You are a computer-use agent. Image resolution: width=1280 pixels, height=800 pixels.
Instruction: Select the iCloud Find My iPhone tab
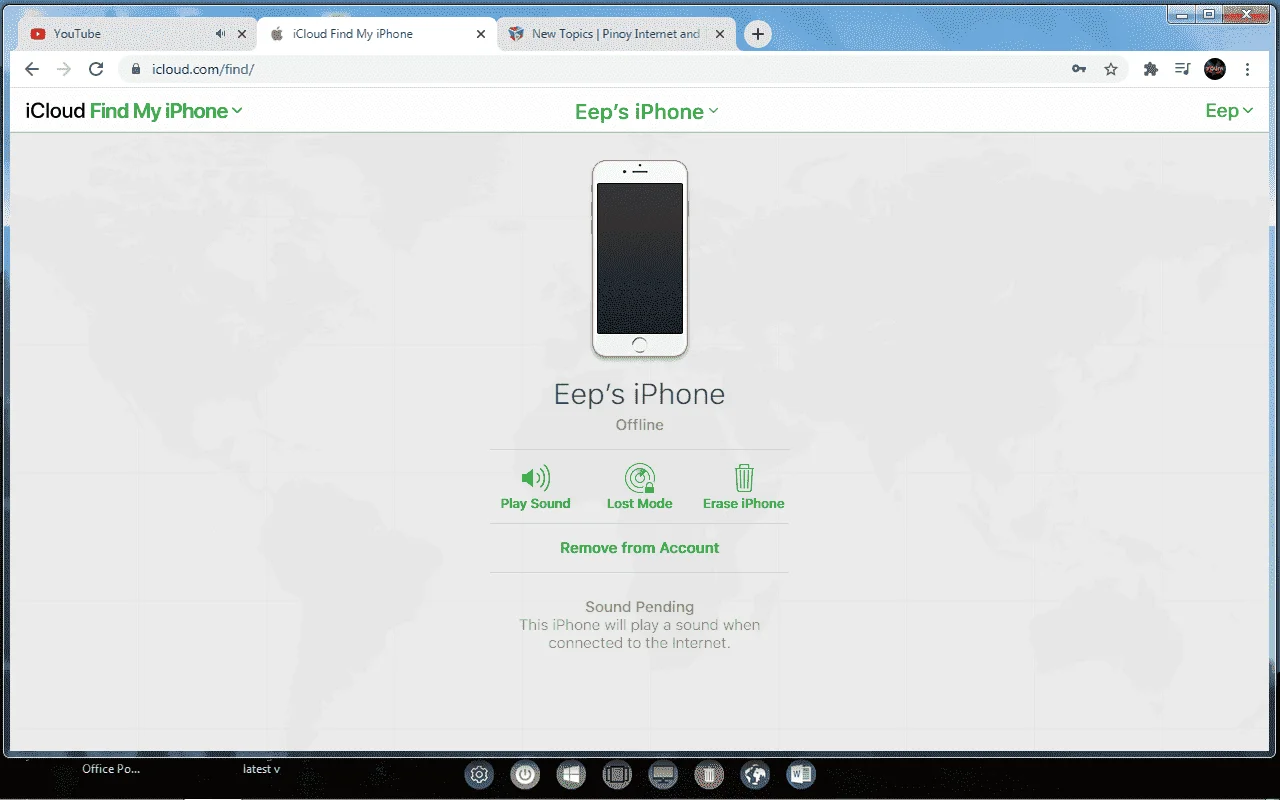pos(377,34)
